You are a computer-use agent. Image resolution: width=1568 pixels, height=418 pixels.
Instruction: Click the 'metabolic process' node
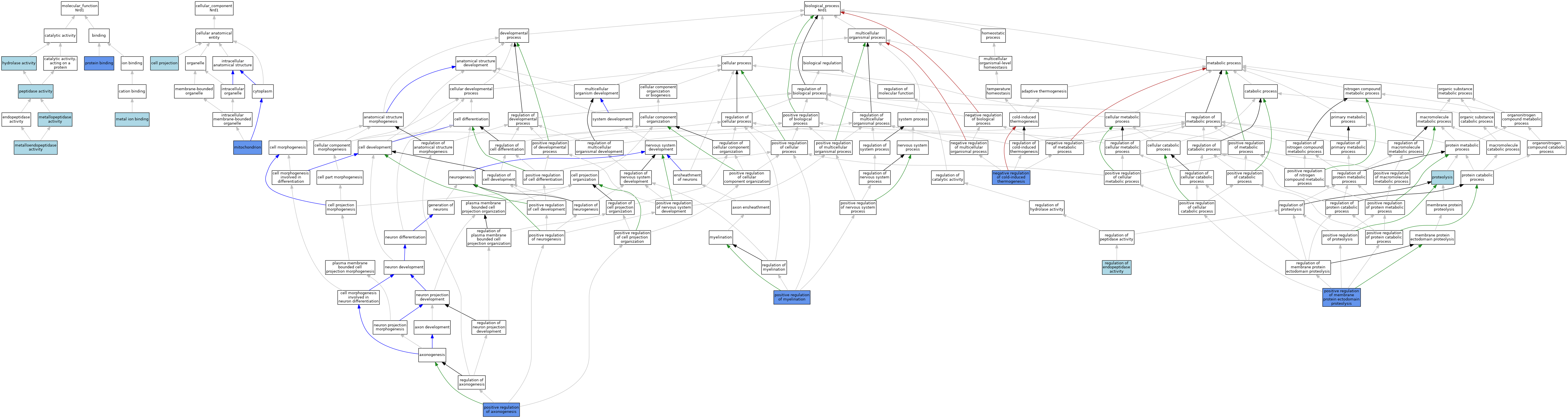click(1224, 63)
